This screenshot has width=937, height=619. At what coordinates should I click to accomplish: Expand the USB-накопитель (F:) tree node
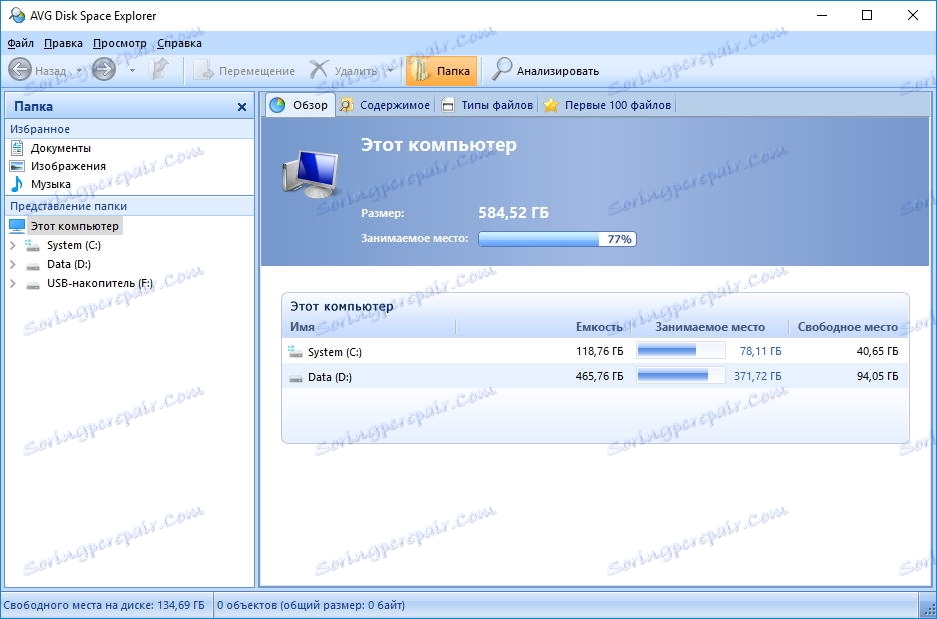click(13, 283)
